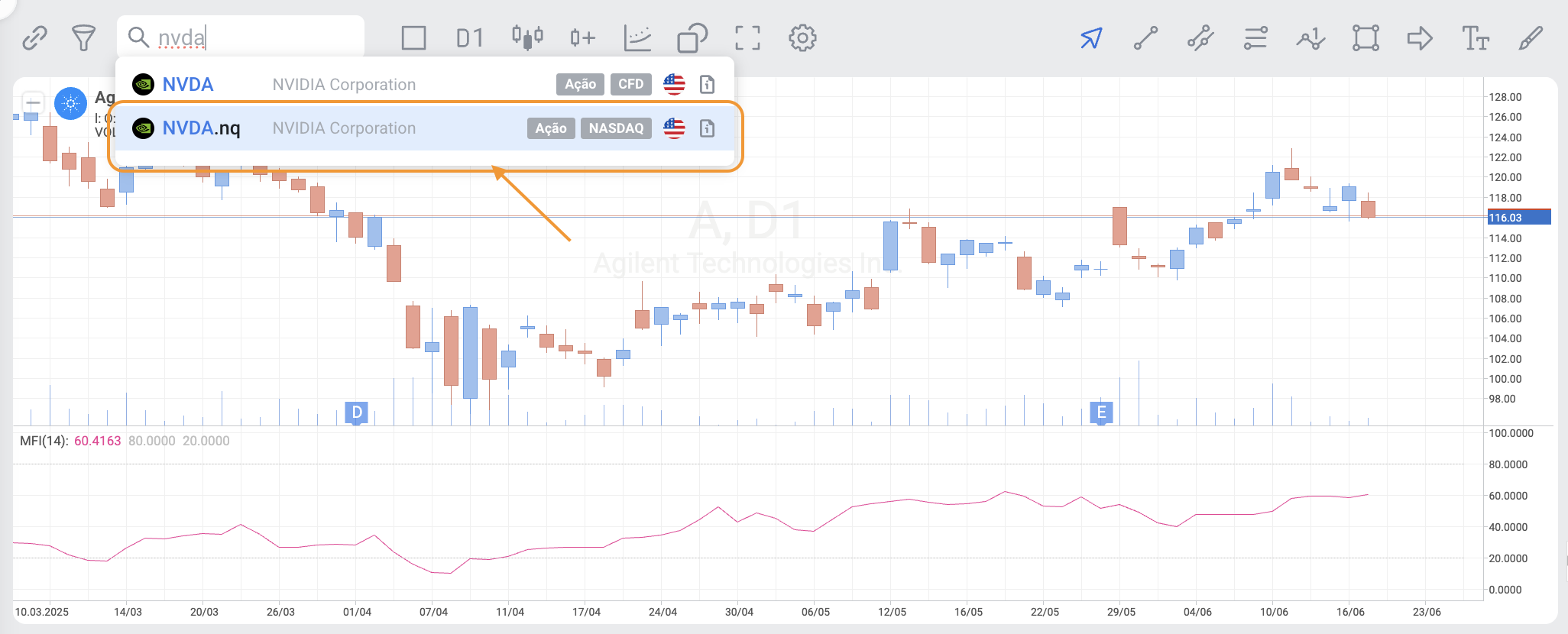The image size is (1568, 634).
Task: Click the 29/05 date axis label
Action: pos(1121,612)
